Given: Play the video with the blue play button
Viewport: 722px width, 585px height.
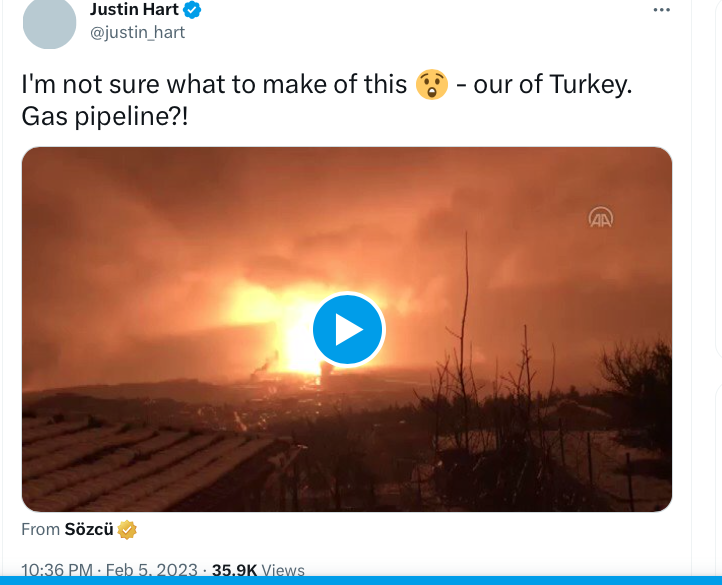Looking at the screenshot, I should point(347,329).
